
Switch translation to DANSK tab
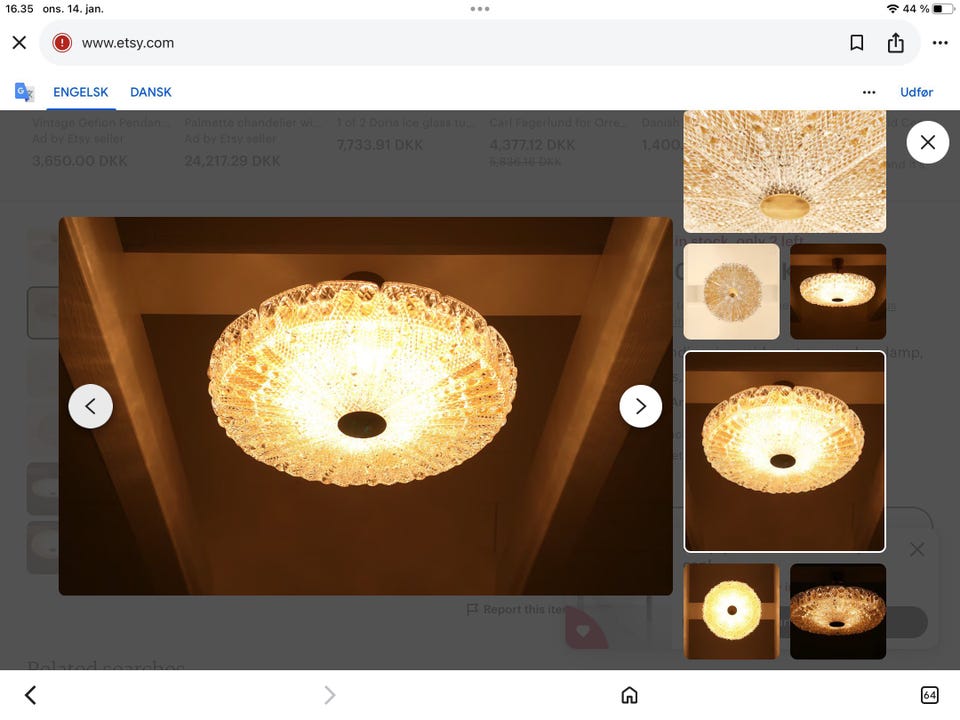151,92
